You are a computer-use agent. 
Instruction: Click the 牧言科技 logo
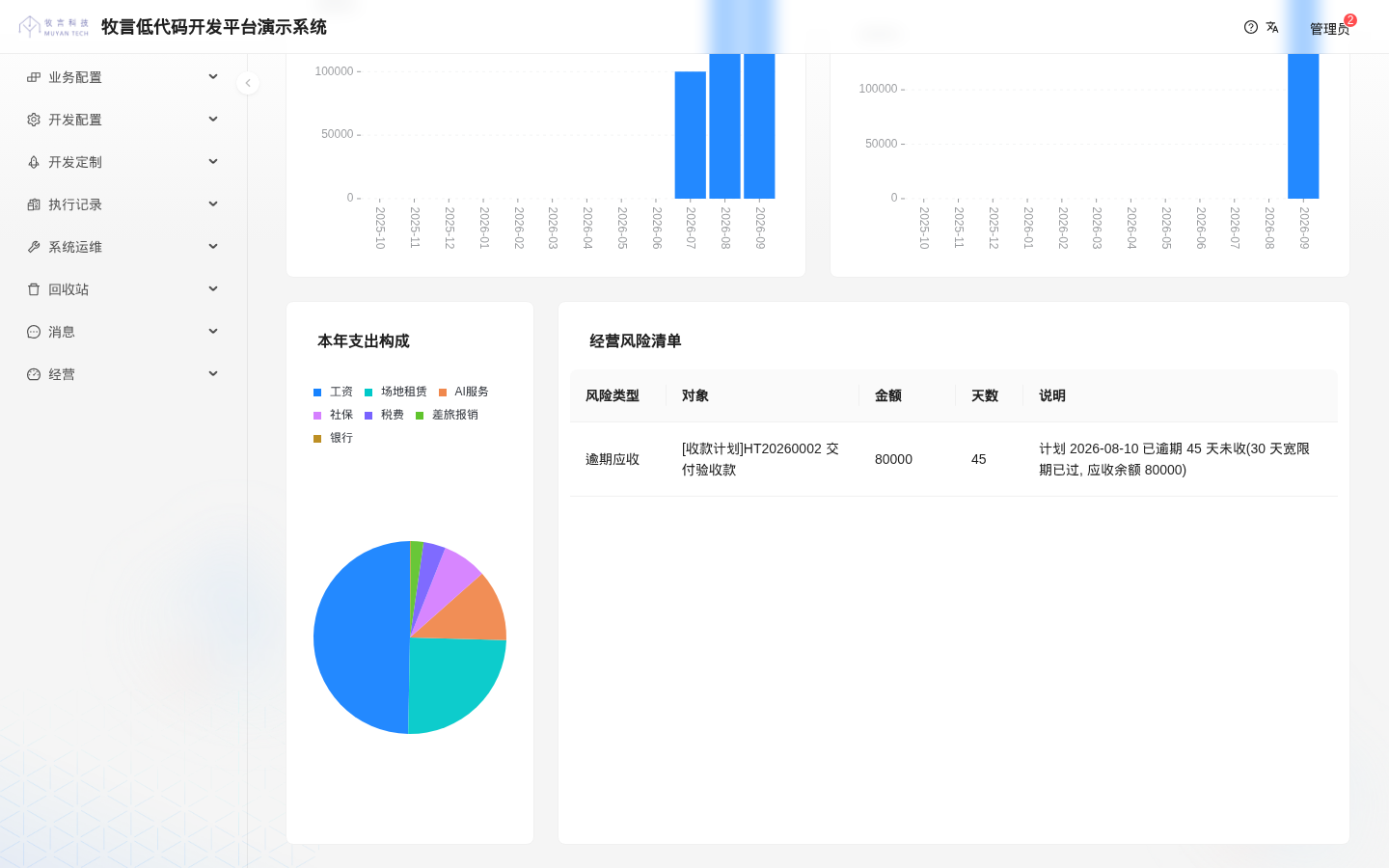pos(54,27)
